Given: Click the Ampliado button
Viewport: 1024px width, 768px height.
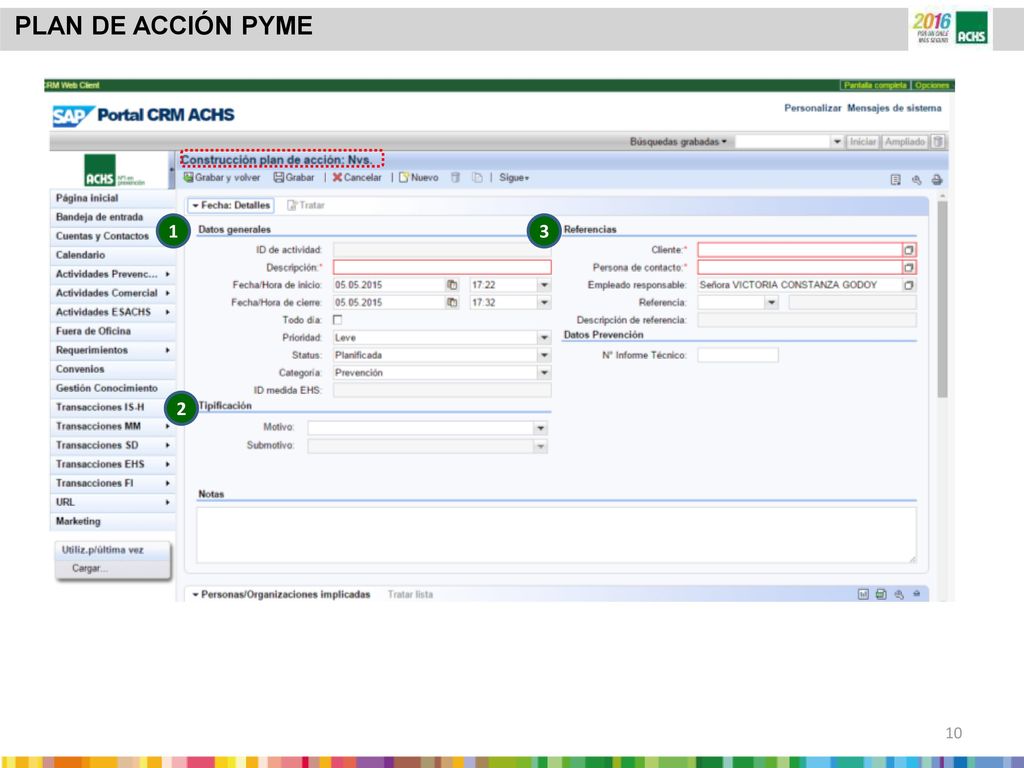Looking at the screenshot, I should (x=905, y=141).
